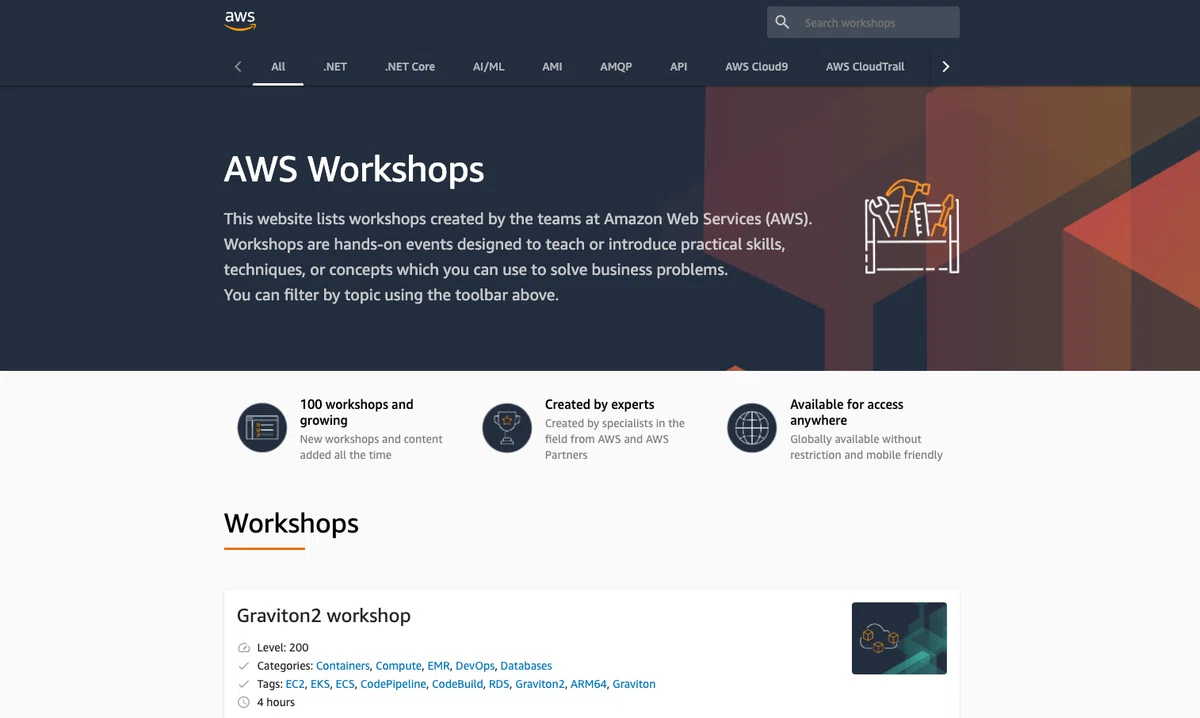Click the AWS Workshops page title
The width and height of the screenshot is (1200, 718).
tap(354, 169)
